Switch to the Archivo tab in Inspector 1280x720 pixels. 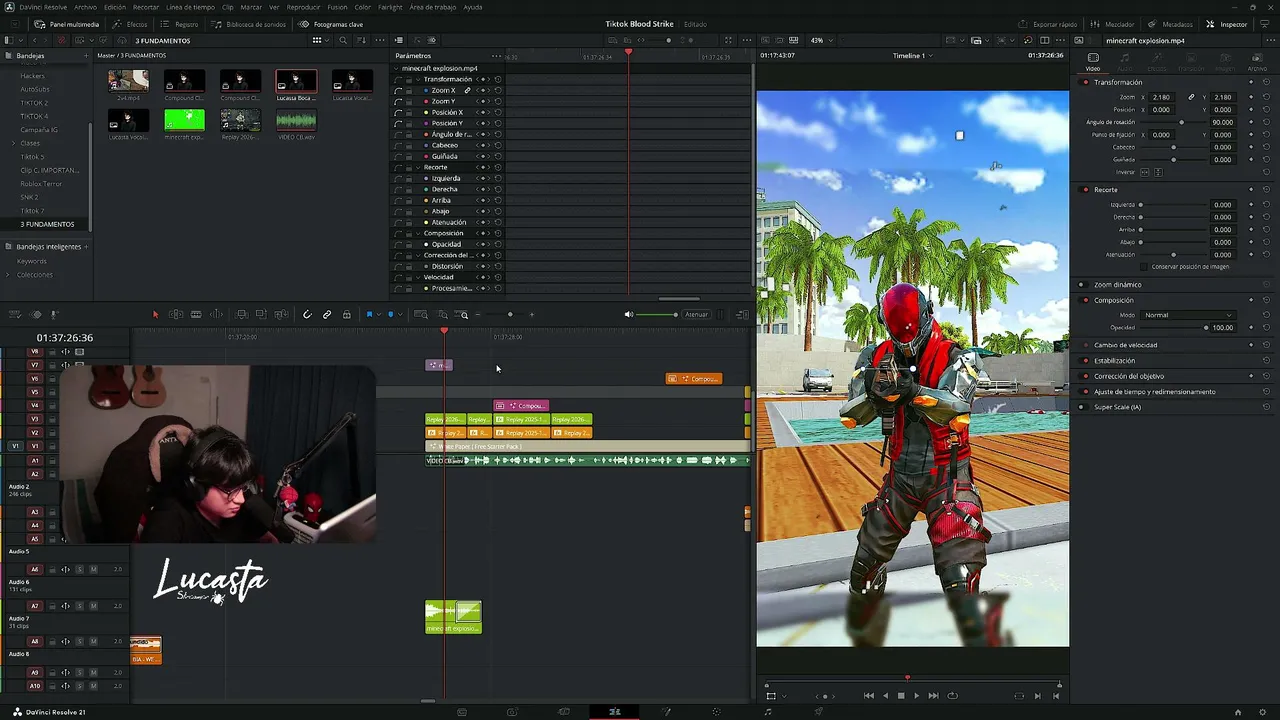1256,62
